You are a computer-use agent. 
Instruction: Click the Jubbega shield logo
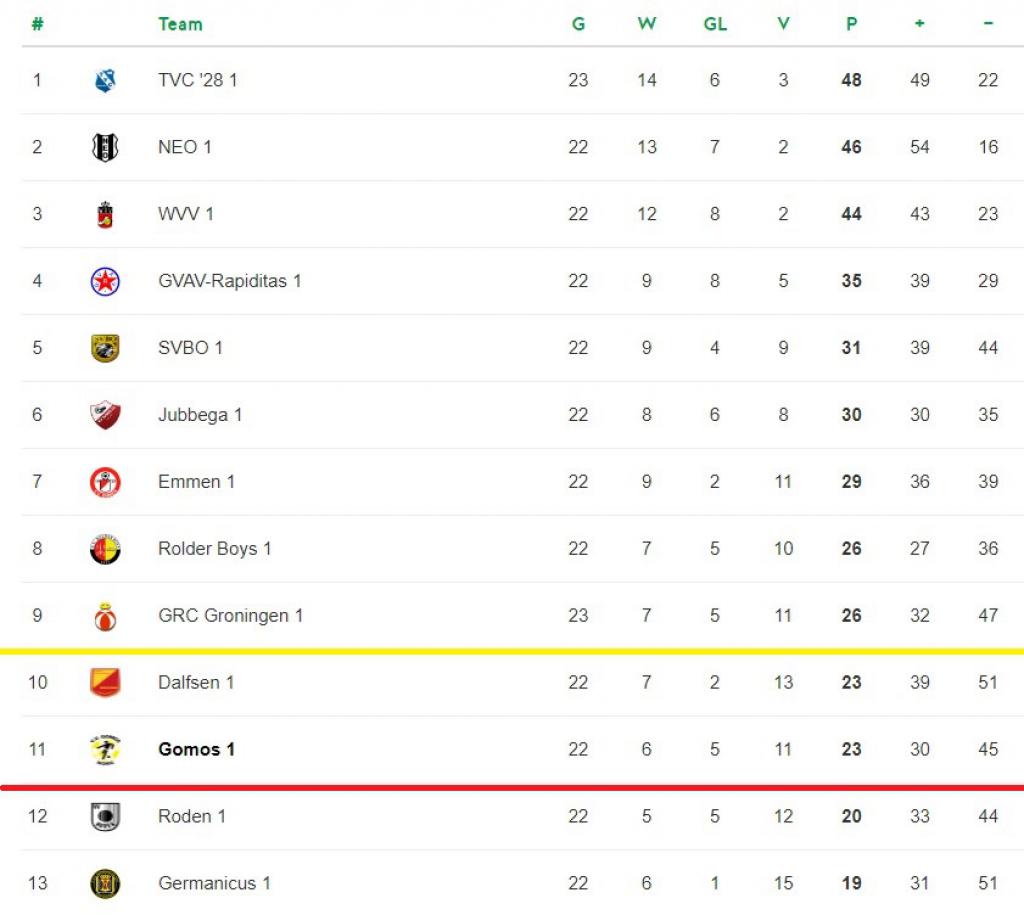point(105,415)
